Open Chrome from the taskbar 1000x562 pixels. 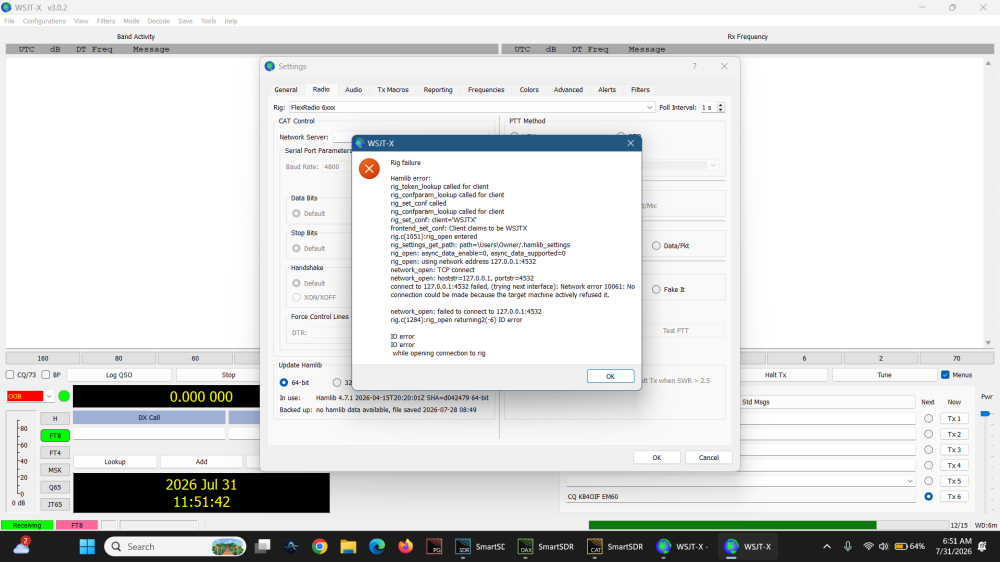point(320,547)
